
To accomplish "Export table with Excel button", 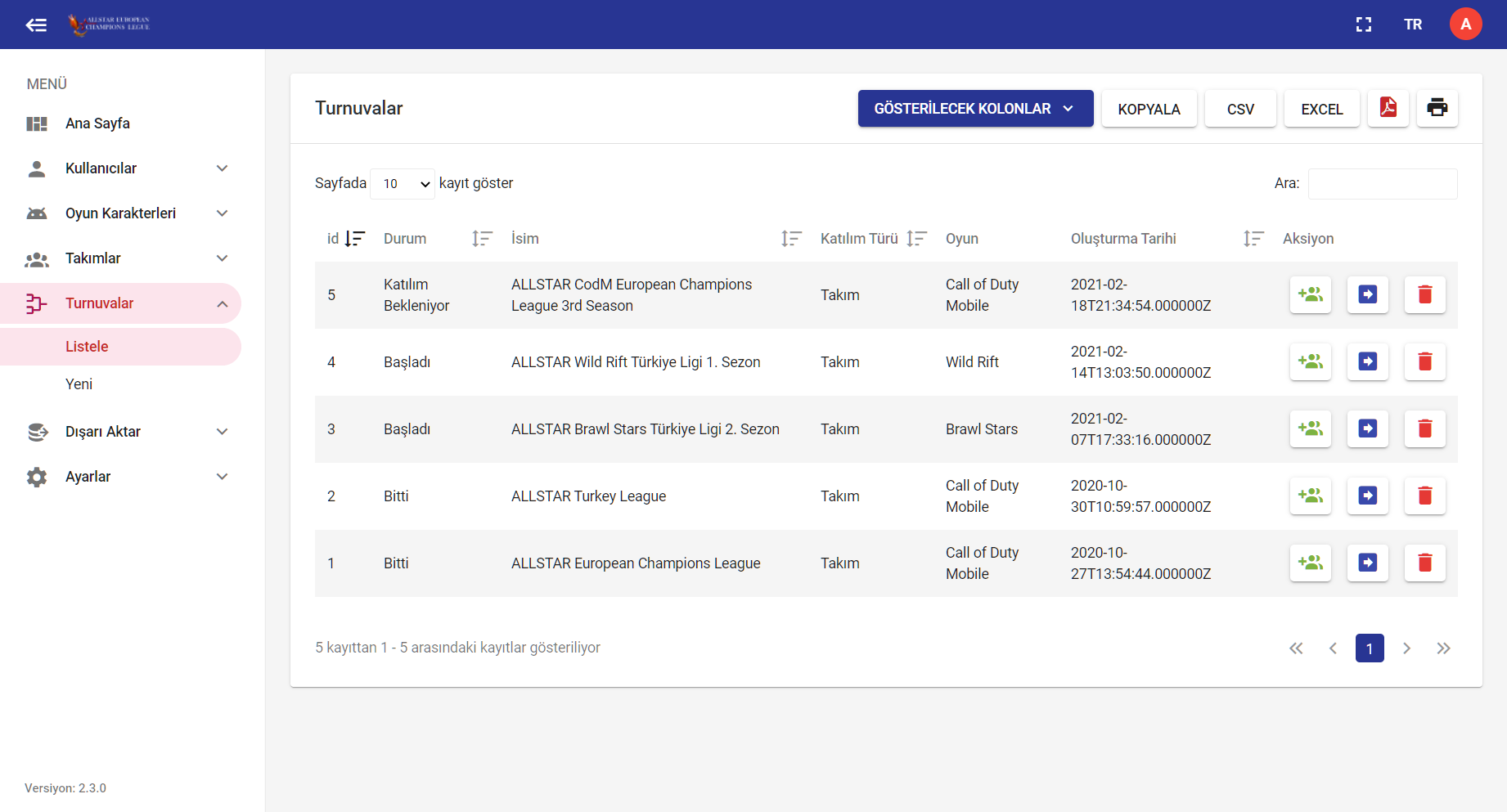I will tap(1322, 108).
